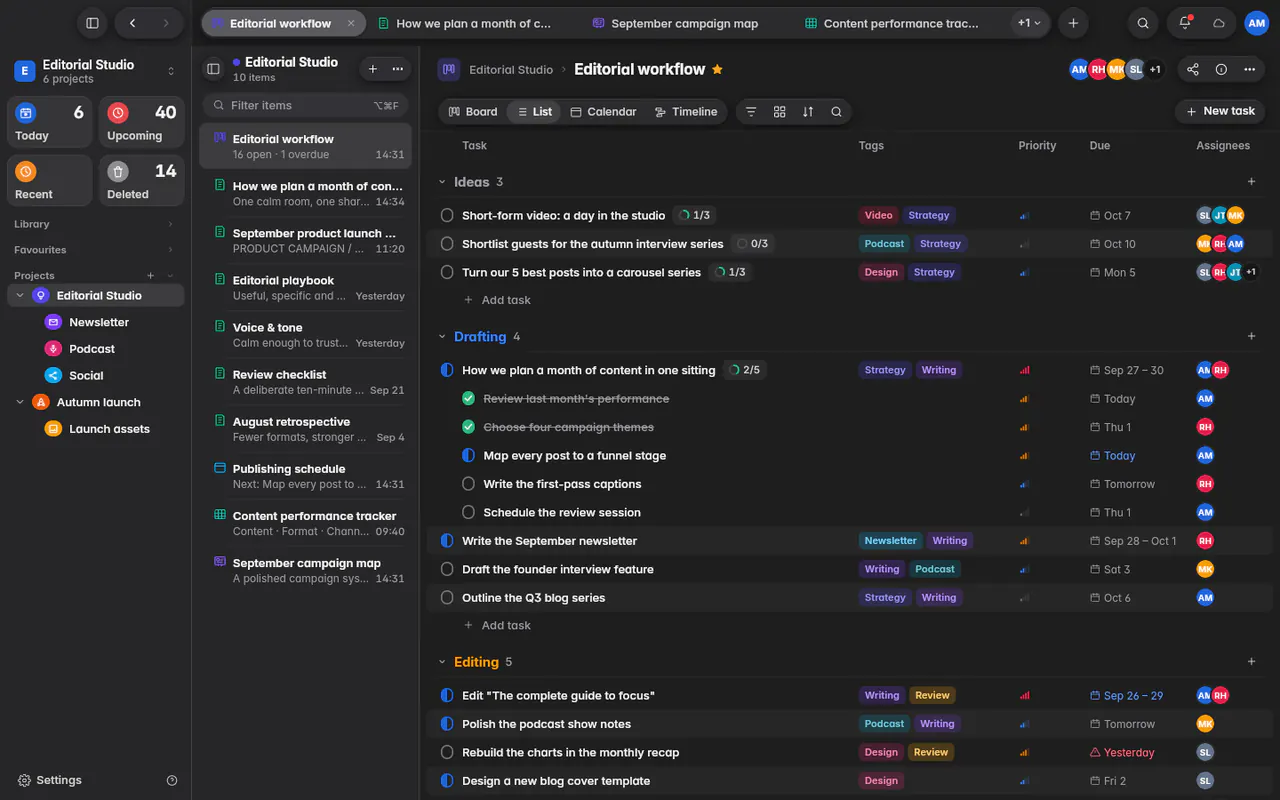Collapse the Ideas section
Screen dimensions: 1280x800
442,182
